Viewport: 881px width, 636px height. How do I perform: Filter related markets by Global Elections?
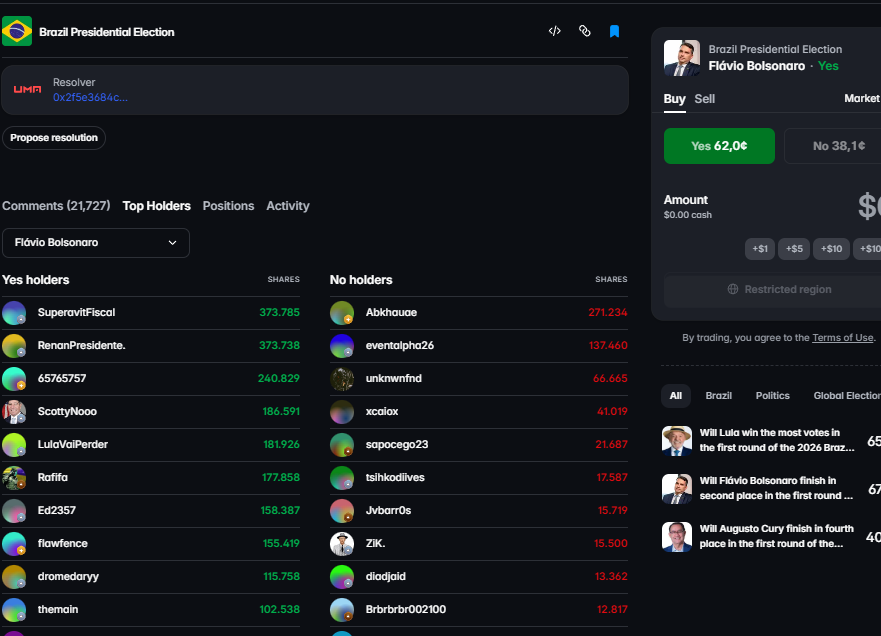(x=847, y=396)
